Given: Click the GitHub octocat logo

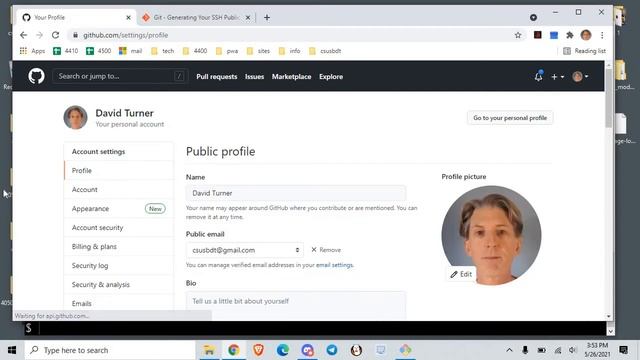Looking at the screenshot, I should click(36, 76).
